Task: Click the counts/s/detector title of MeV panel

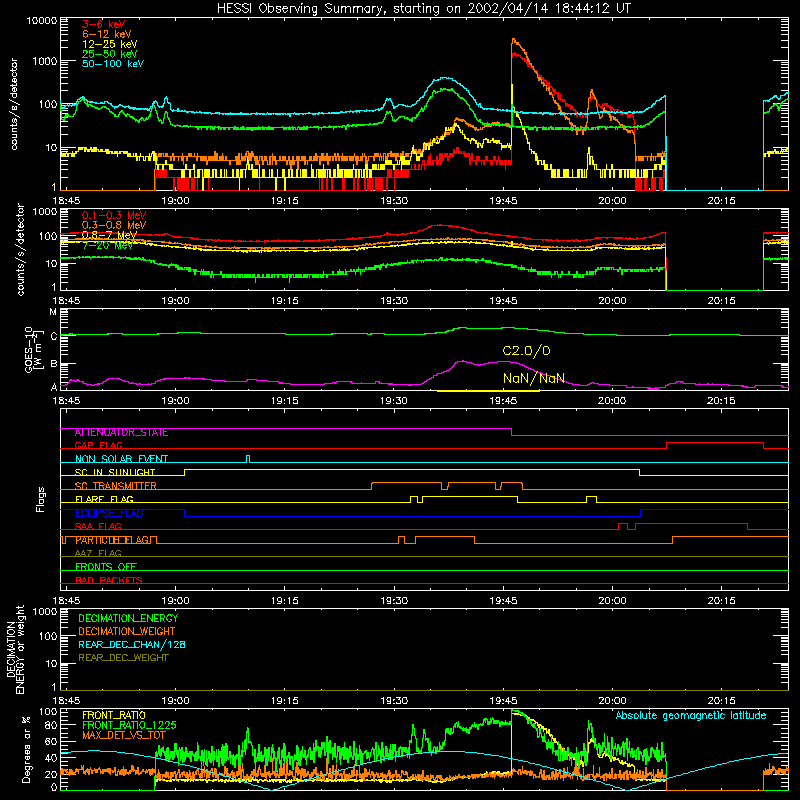Action: 20,249
